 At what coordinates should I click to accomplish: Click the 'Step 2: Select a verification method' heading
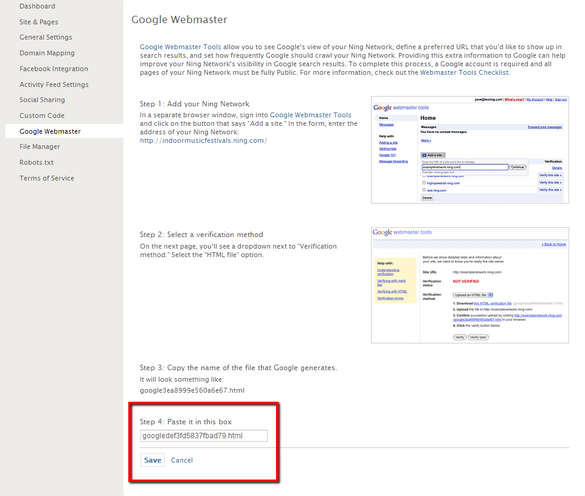[201, 234]
